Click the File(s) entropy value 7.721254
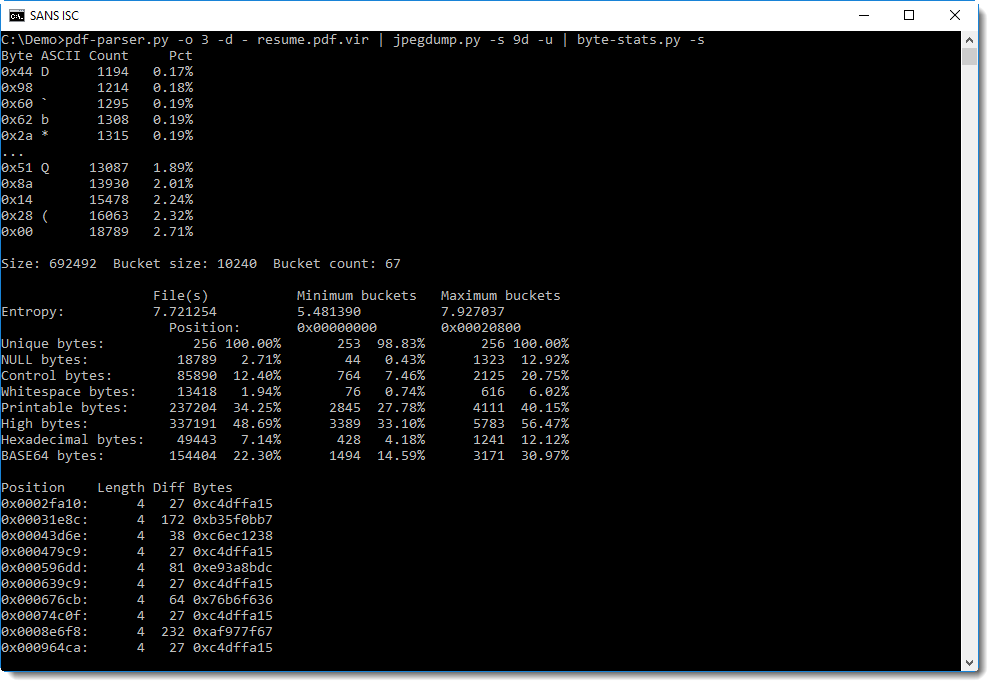The width and height of the screenshot is (994, 687). pyautogui.click(x=184, y=311)
